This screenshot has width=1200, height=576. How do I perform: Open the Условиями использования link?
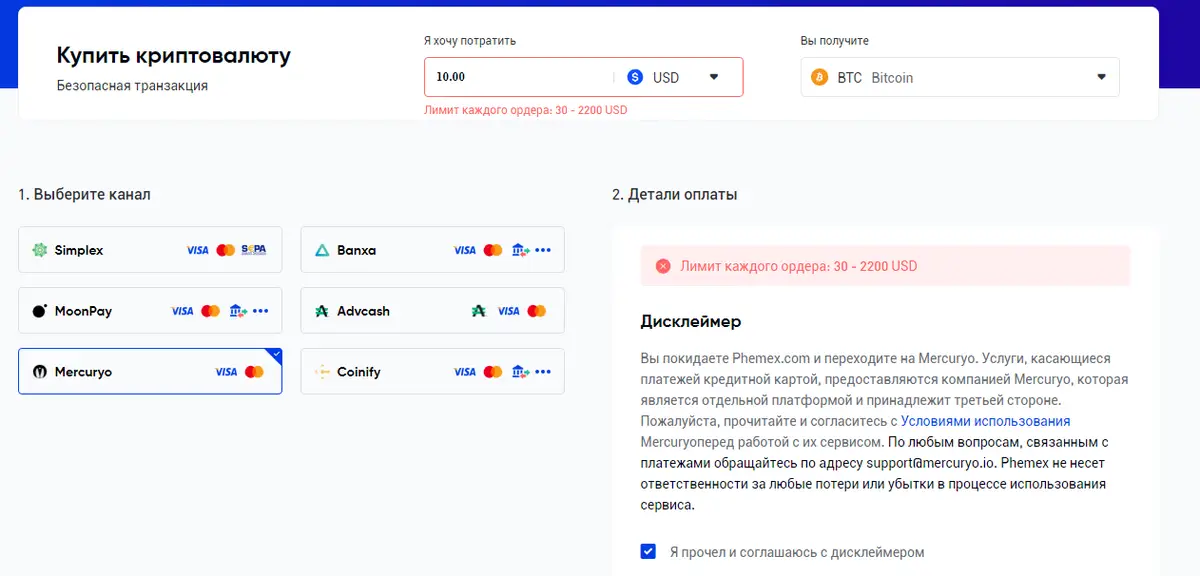(986, 421)
